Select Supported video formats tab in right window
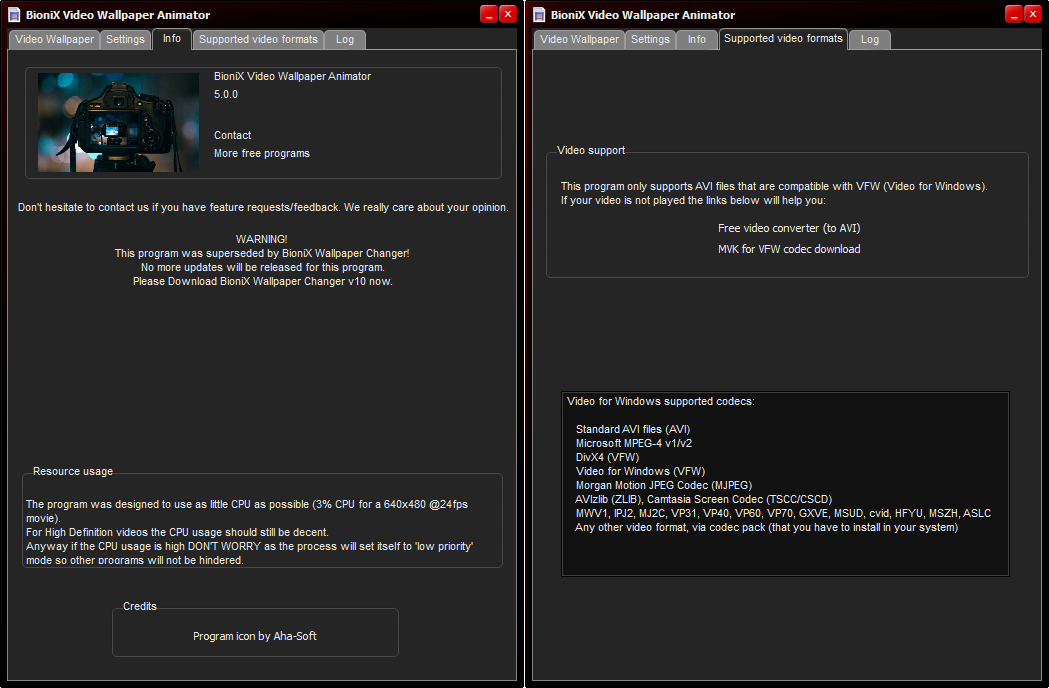The image size is (1049, 688). [783, 39]
